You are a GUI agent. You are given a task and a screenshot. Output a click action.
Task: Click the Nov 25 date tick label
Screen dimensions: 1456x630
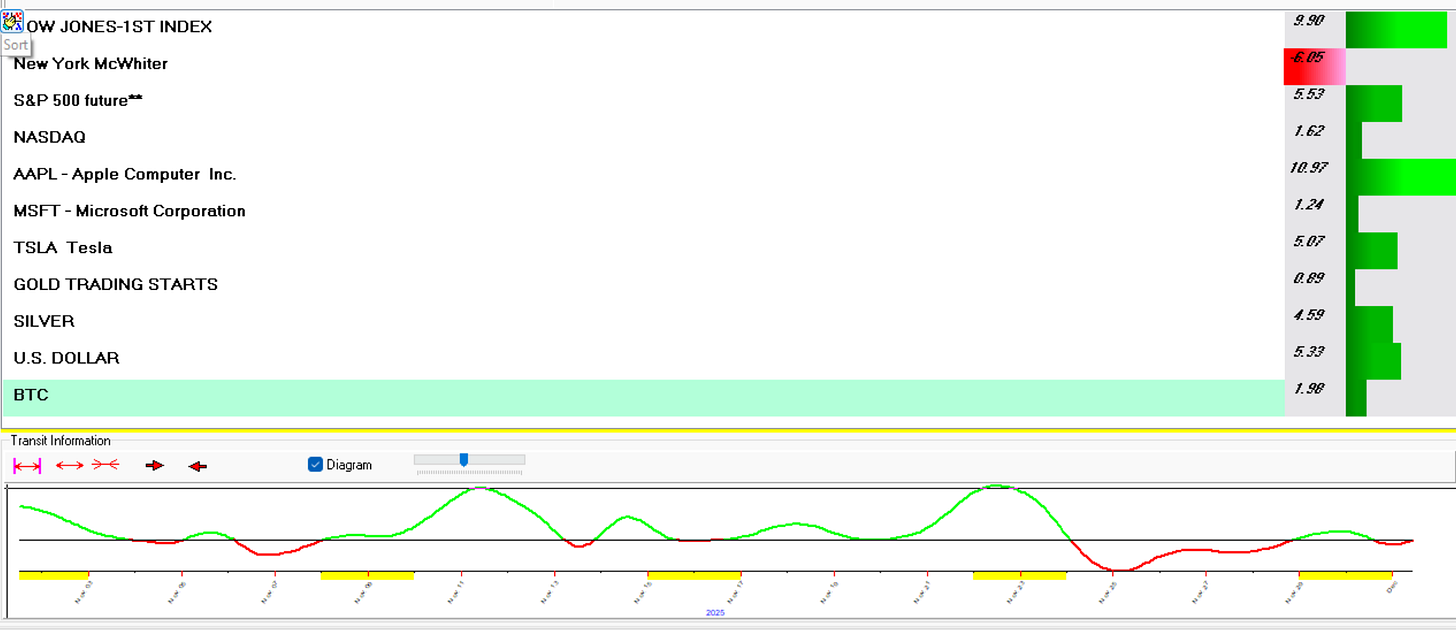(x=1108, y=590)
